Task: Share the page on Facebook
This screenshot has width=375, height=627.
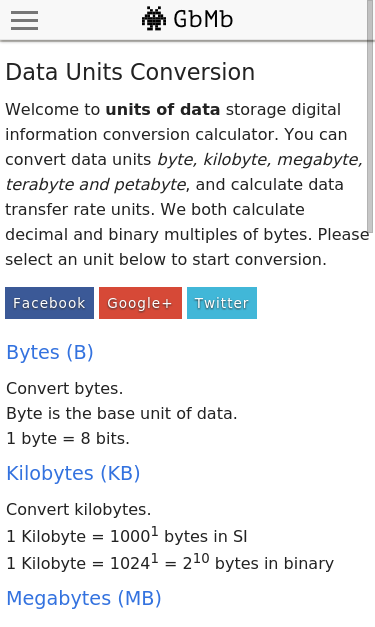Action: (50, 303)
